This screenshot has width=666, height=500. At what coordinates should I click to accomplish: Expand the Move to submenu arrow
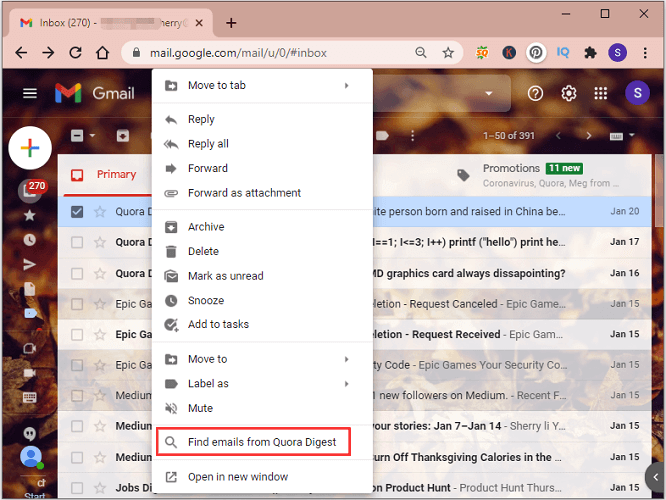(347, 359)
